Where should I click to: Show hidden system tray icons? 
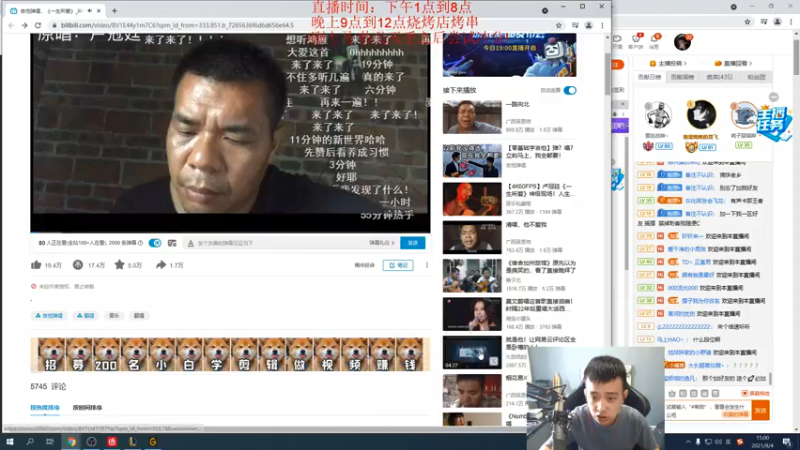coord(688,442)
